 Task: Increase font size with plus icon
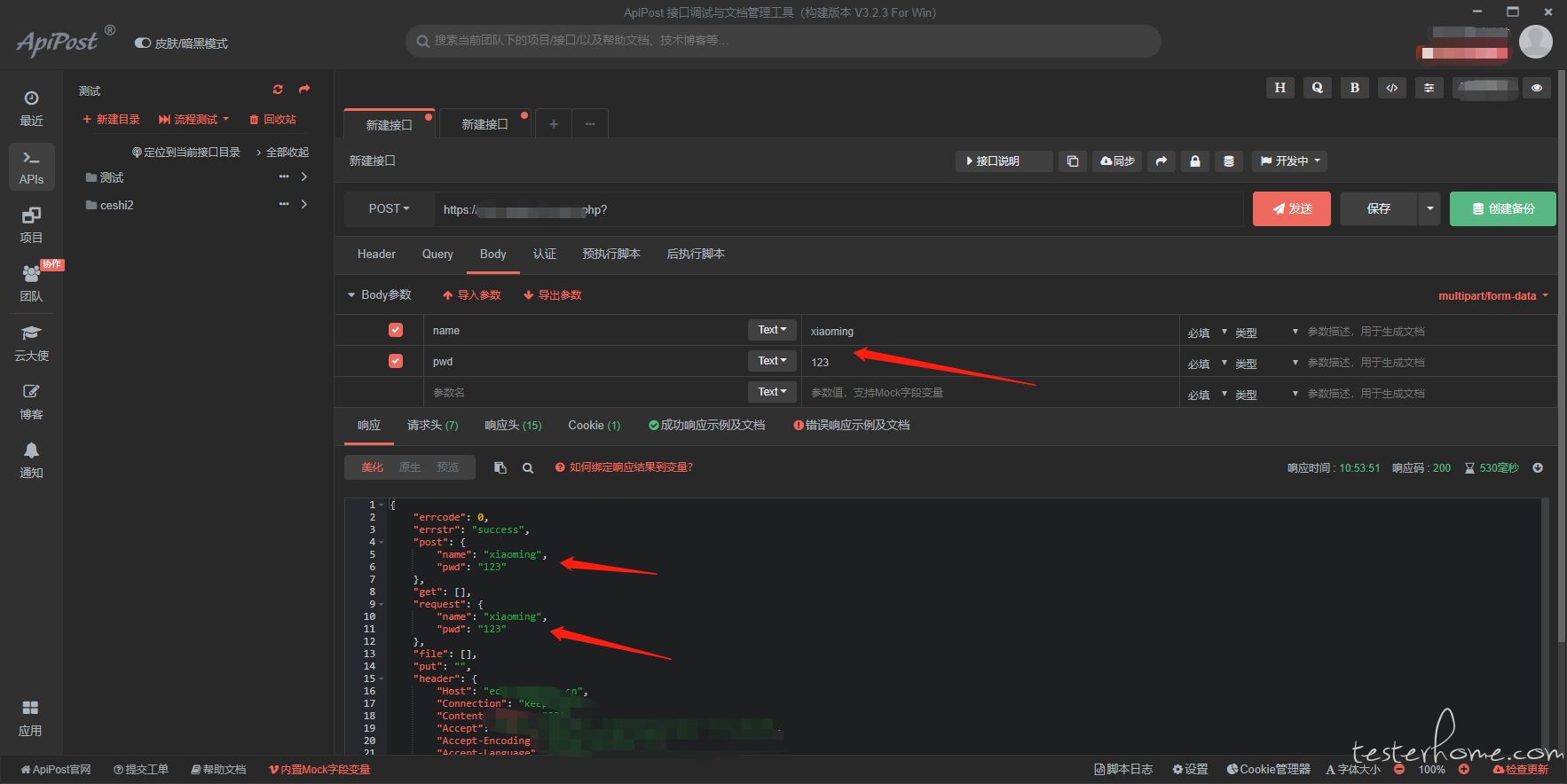pyautogui.click(x=1464, y=769)
